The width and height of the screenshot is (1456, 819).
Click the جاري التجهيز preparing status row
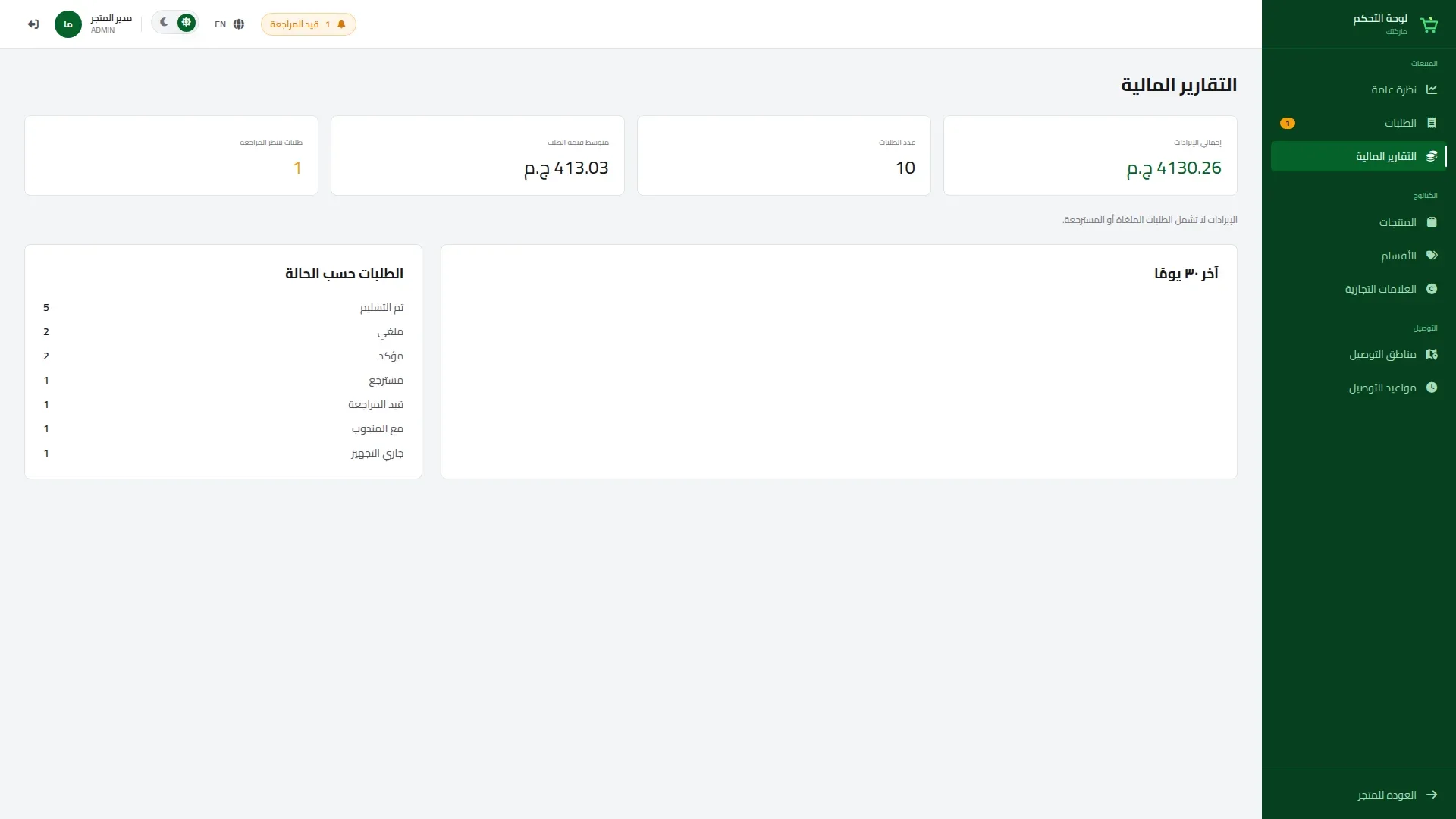point(223,453)
